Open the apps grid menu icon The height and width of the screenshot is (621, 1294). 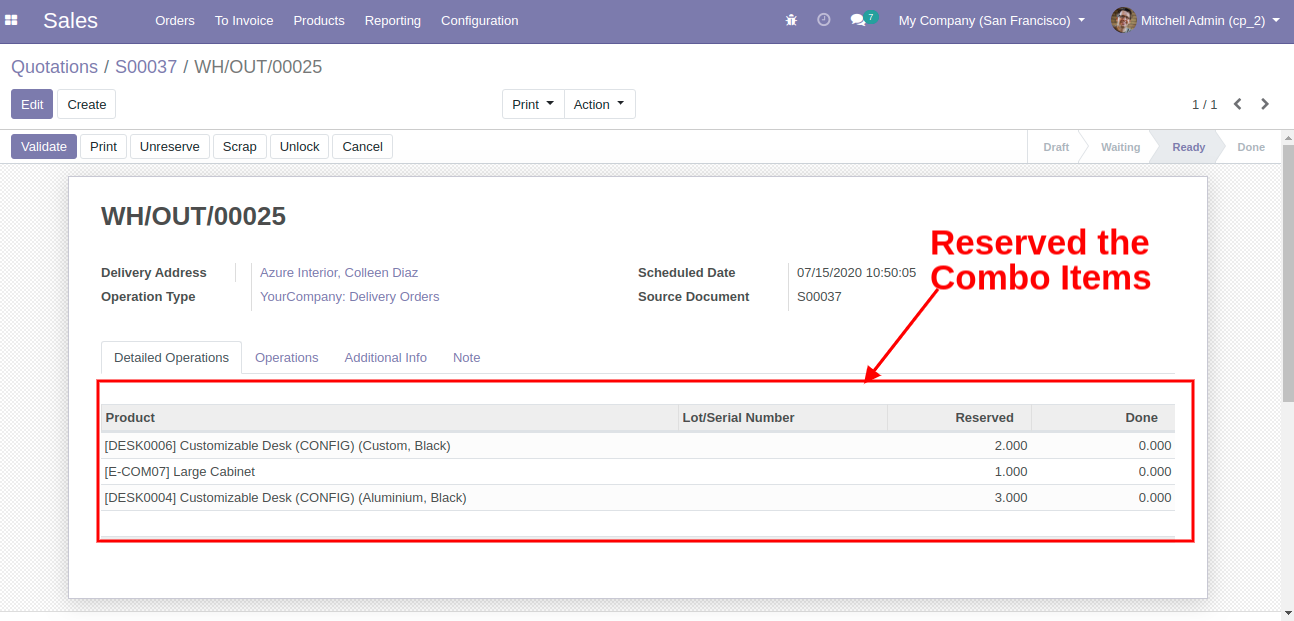pos(12,20)
